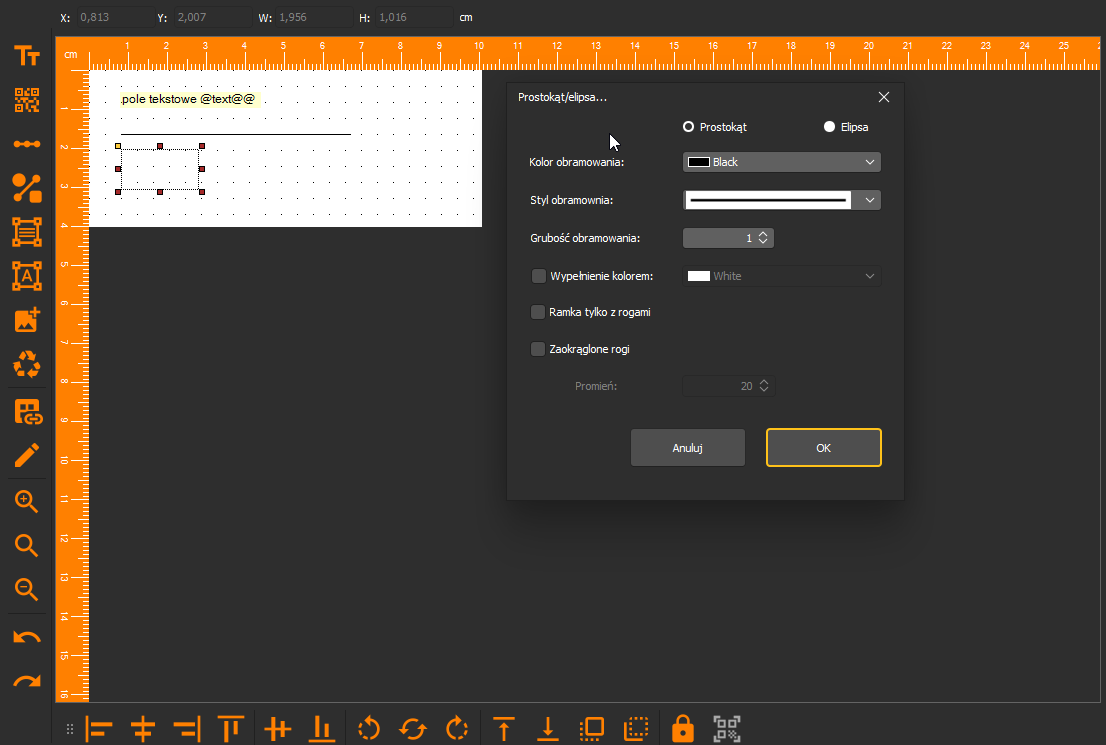
Task: Select the Text tool in the sidebar
Action: 27,56
